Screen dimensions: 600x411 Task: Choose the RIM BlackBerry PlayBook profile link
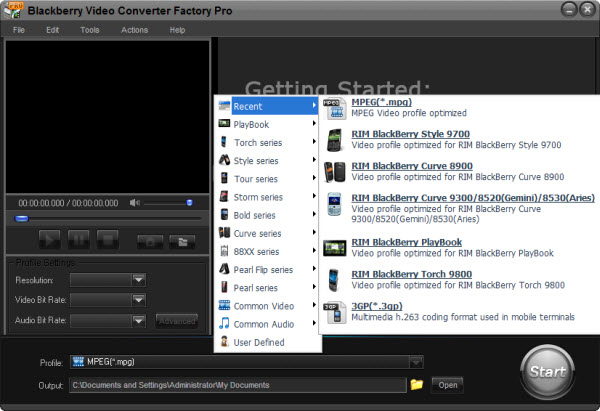(407, 242)
